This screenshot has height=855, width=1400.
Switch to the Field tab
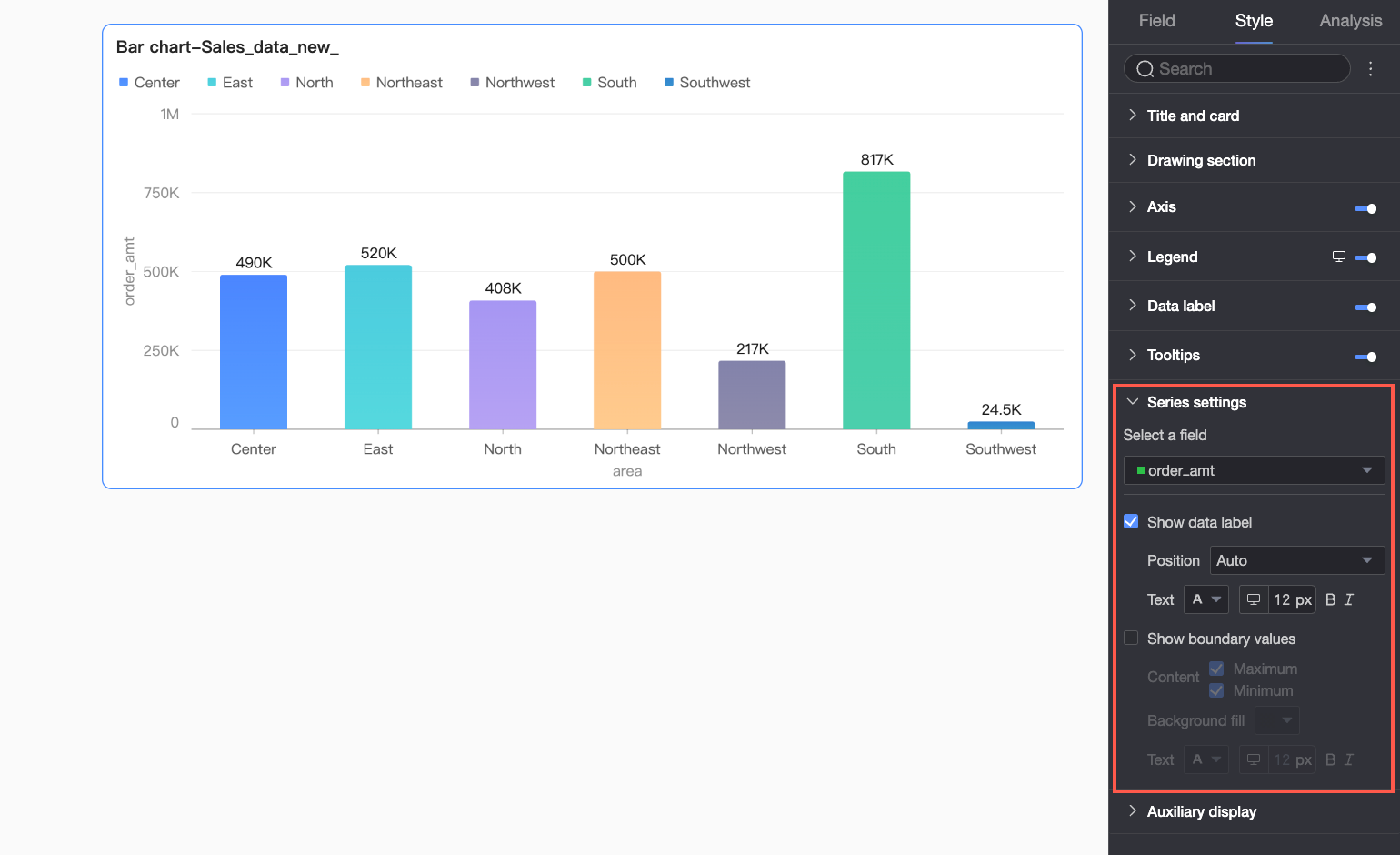click(x=1156, y=21)
